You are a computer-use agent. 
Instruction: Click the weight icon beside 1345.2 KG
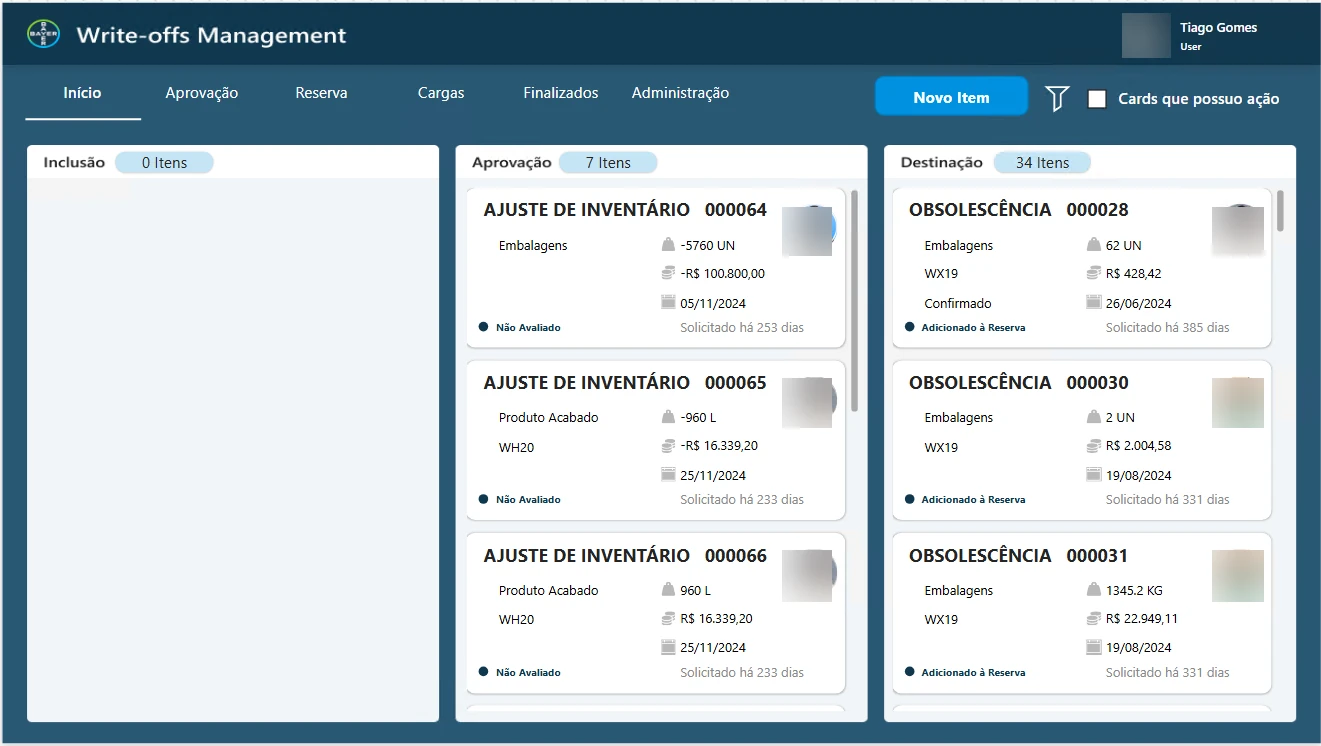pyautogui.click(x=1094, y=590)
